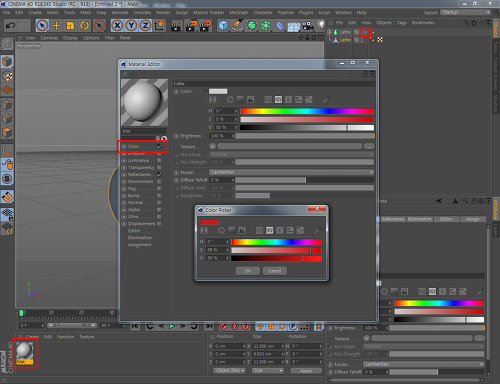Enable the Environment channel checkbox
500x384 pixels.
pos(159,182)
